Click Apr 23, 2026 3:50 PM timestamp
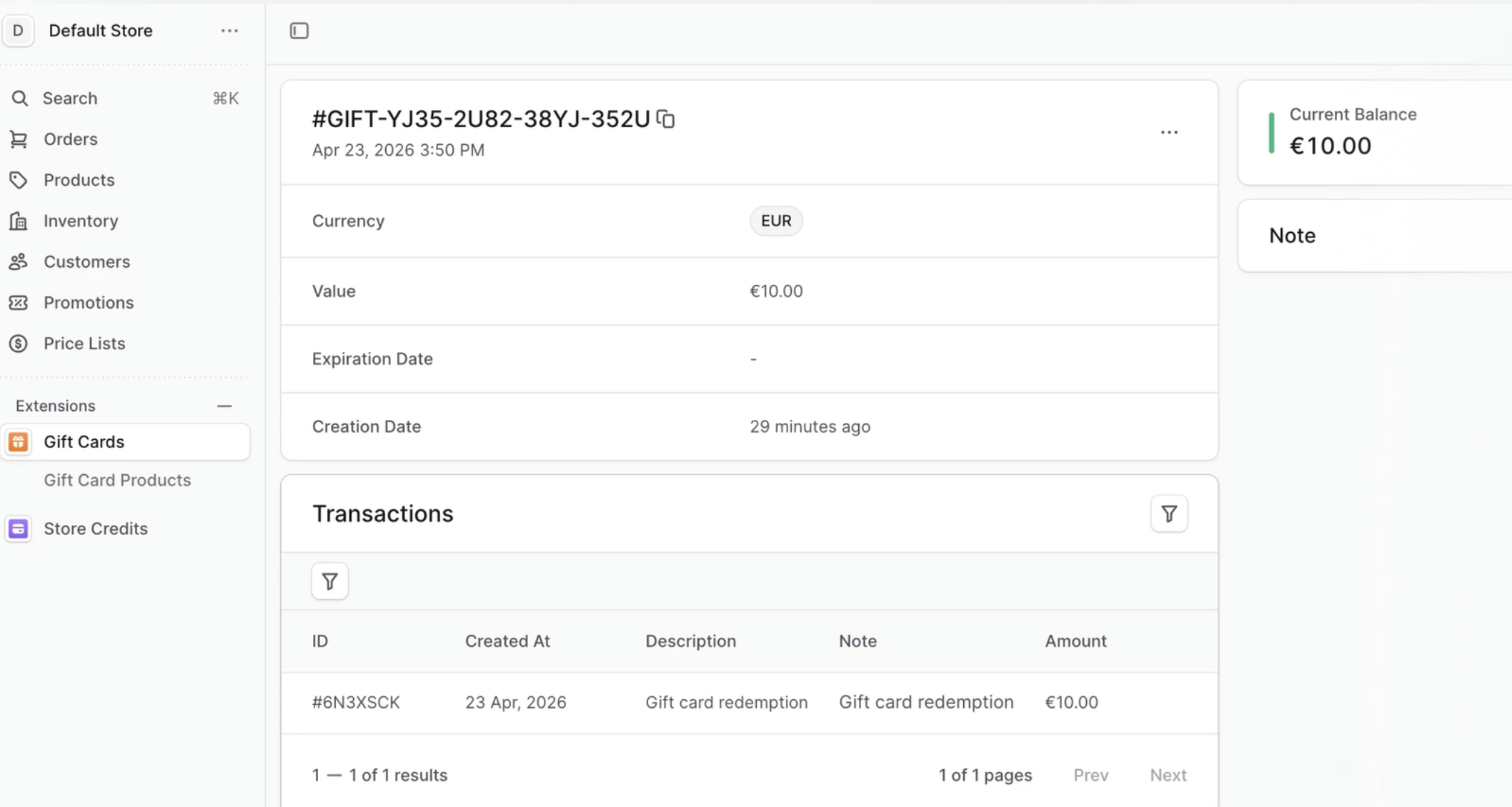The width and height of the screenshot is (1512, 807). (x=398, y=150)
